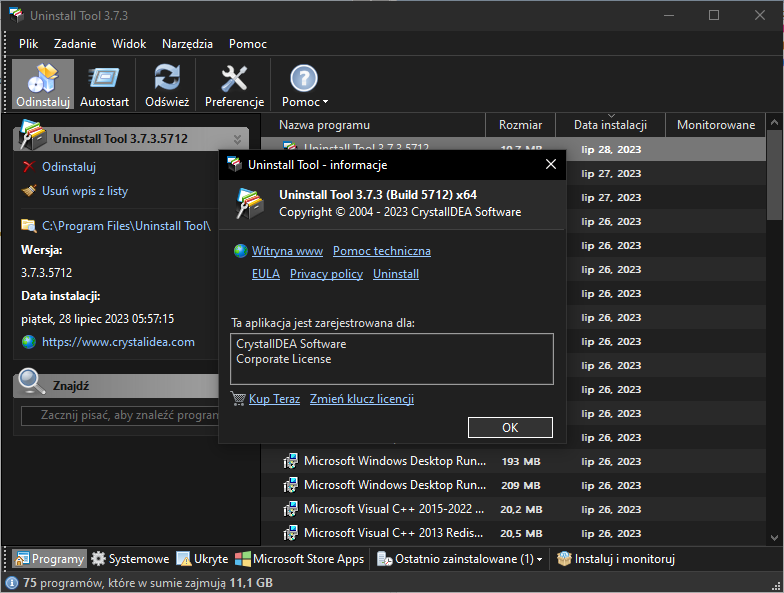Screen dimensions: 784x593
Task: Click the search field Zacznij pisać
Action: 120,416
